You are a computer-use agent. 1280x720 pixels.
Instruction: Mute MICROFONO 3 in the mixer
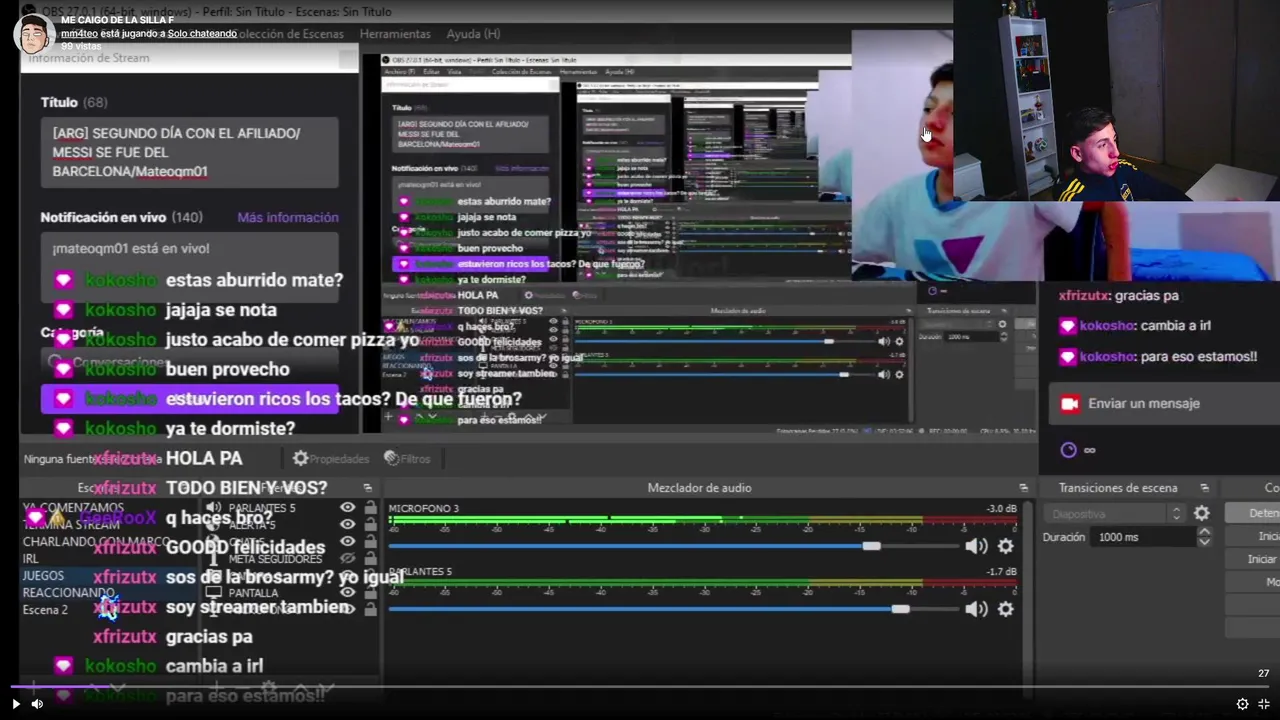tap(976, 546)
